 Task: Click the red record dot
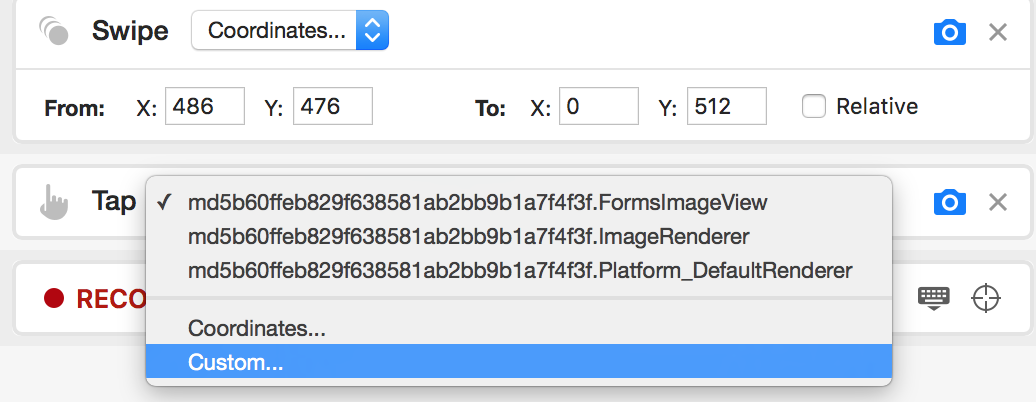[x=54, y=298]
